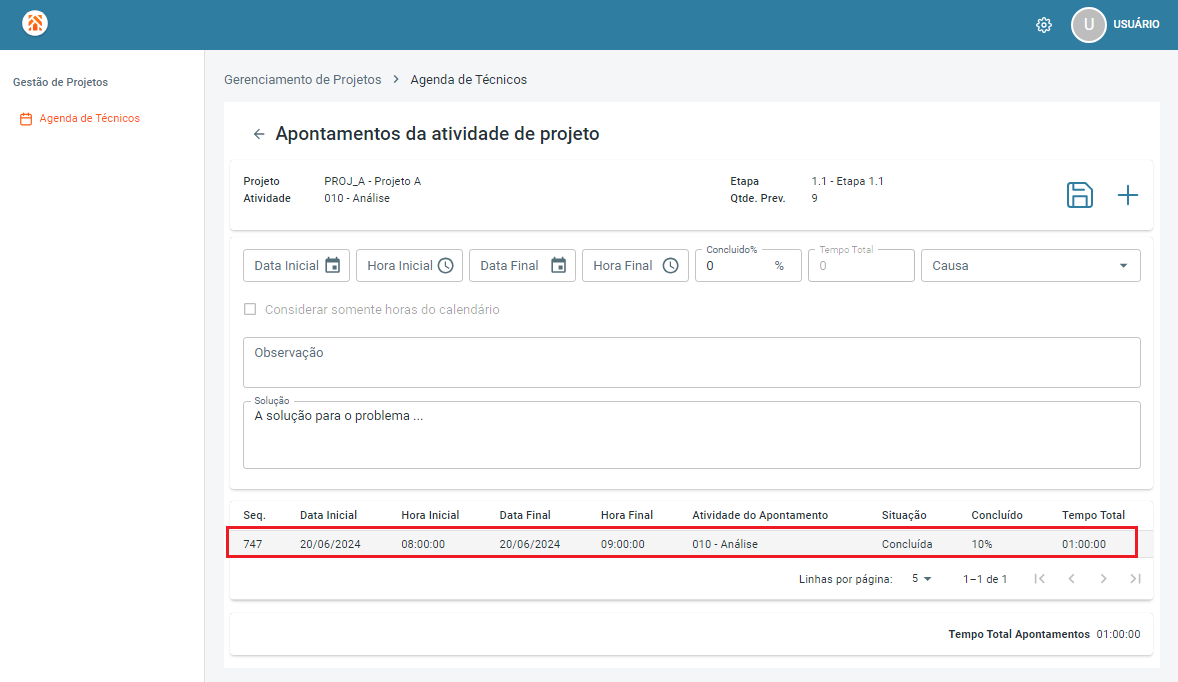This screenshot has height=682, width=1178.
Task: Expand the Causa dropdown
Action: click(1031, 266)
